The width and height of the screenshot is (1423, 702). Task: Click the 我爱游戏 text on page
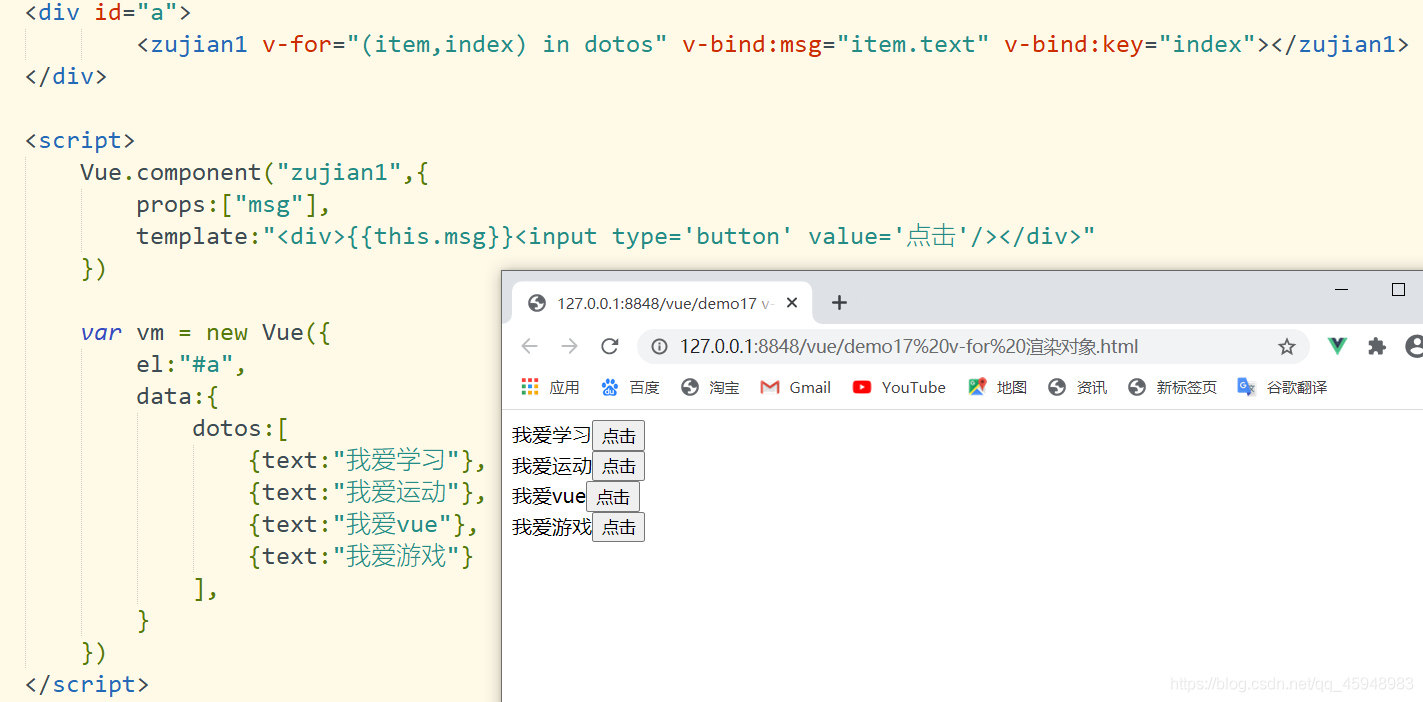552,527
